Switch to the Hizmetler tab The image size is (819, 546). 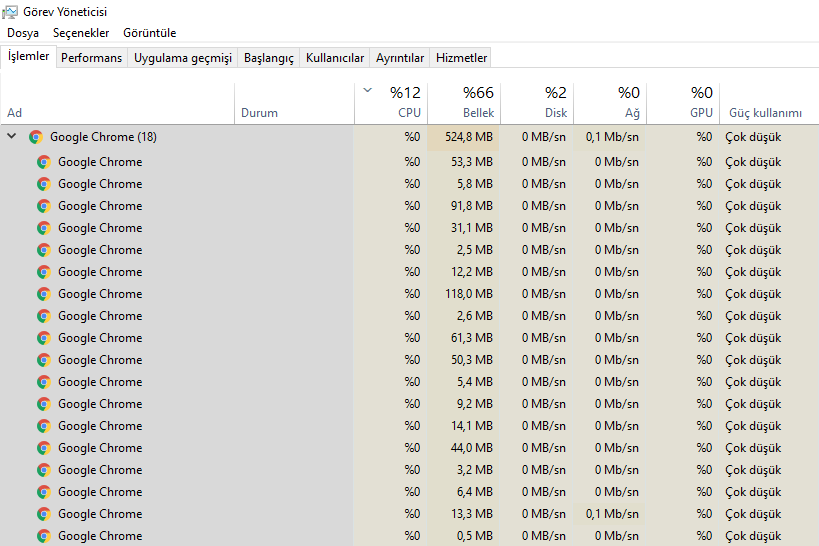461,57
